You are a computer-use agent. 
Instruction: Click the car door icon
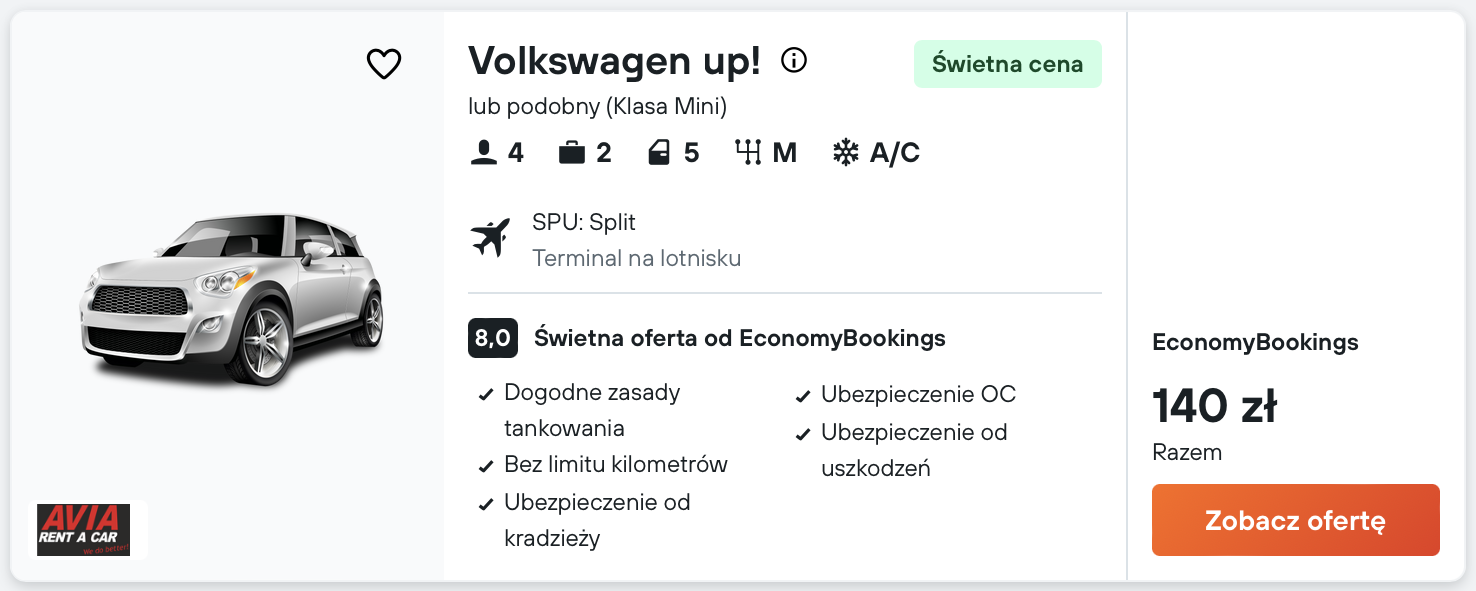pyautogui.click(x=659, y=152)
